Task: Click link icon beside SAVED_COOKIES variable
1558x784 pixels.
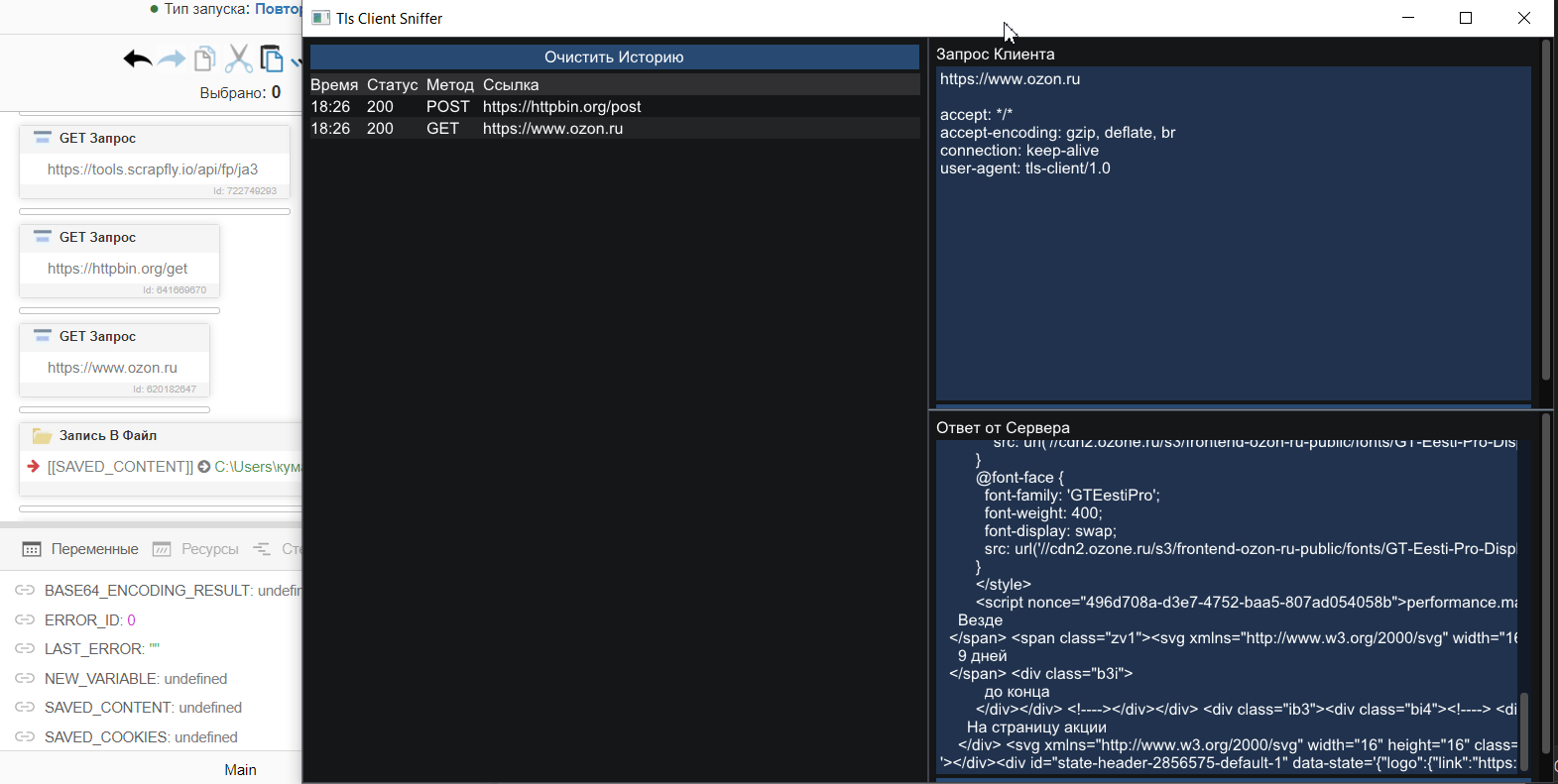Action: [x=25, y=737]
